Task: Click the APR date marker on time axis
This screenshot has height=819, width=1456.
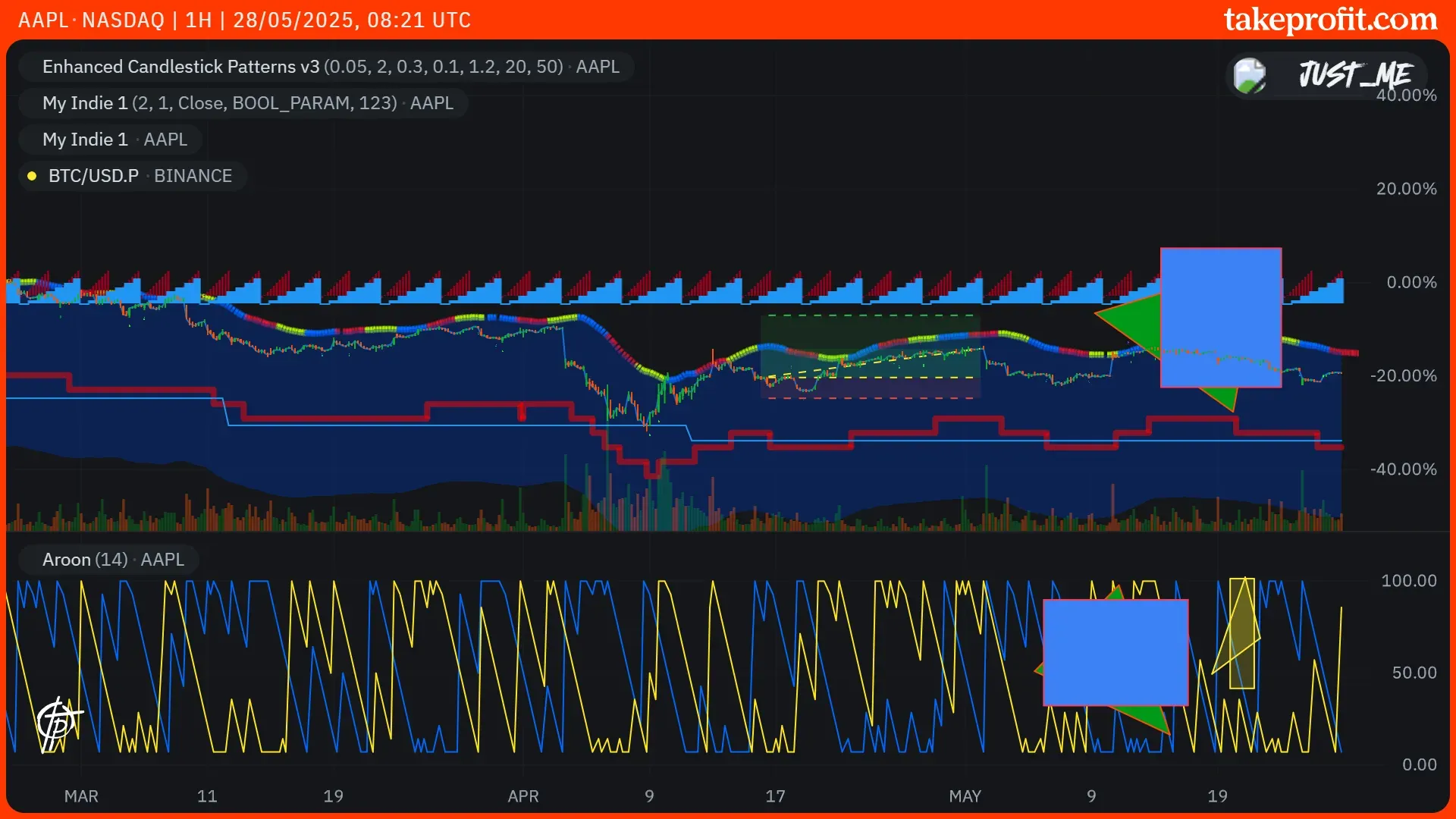Action: point(523,796)
